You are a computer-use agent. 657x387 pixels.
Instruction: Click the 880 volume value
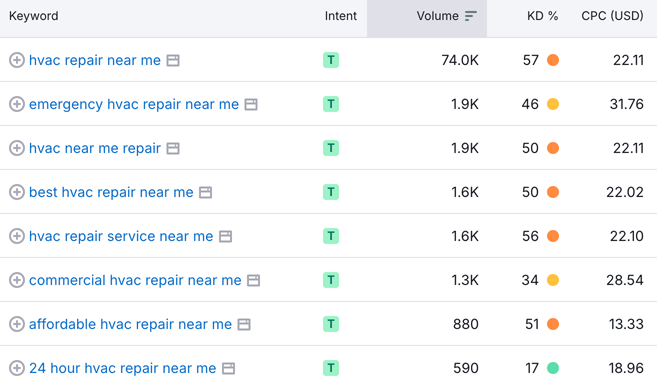pos(466,324)
